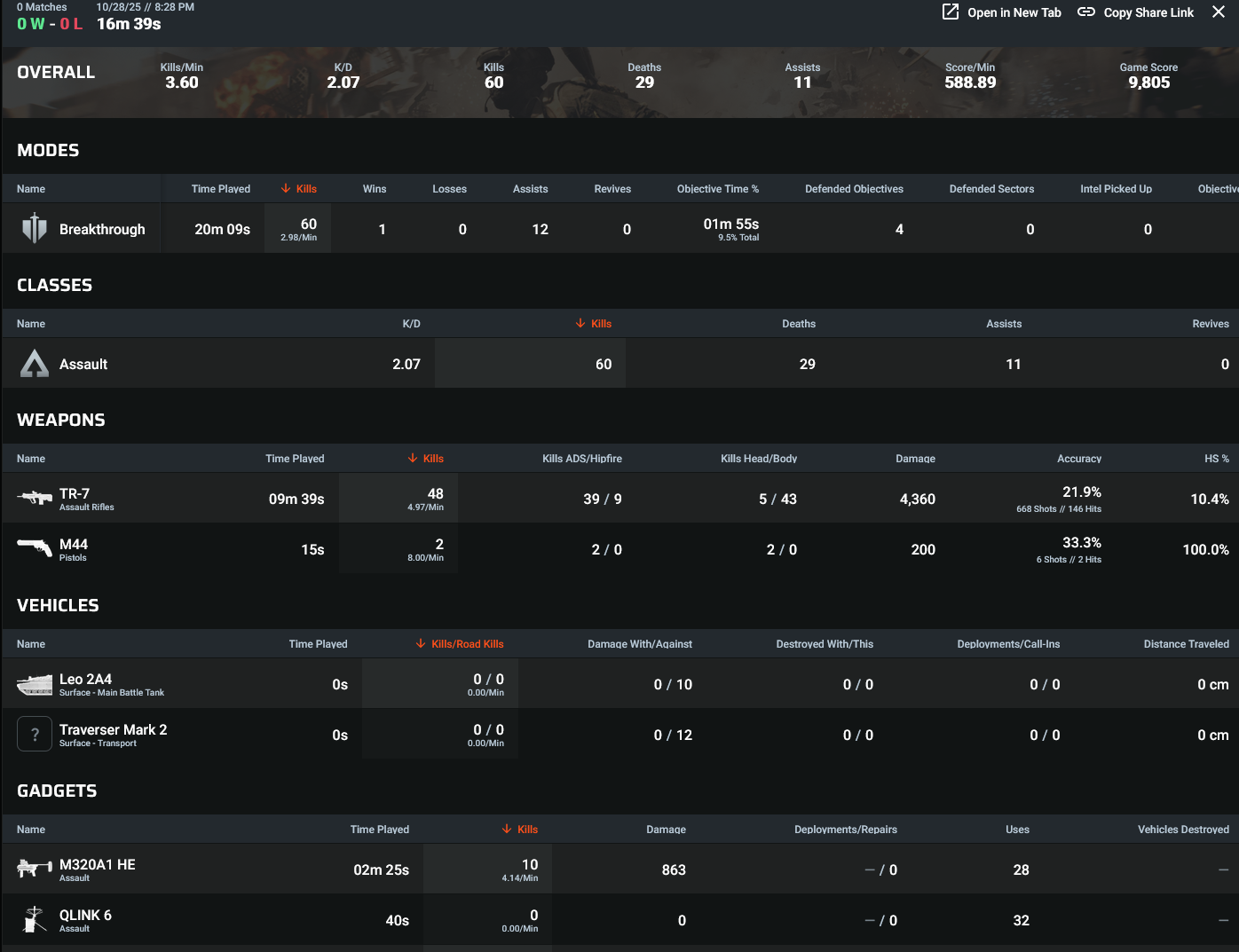The height and width of the screenshot is (952, 1239).
Task: Click the Assault class icon
Action: point(35,364)
